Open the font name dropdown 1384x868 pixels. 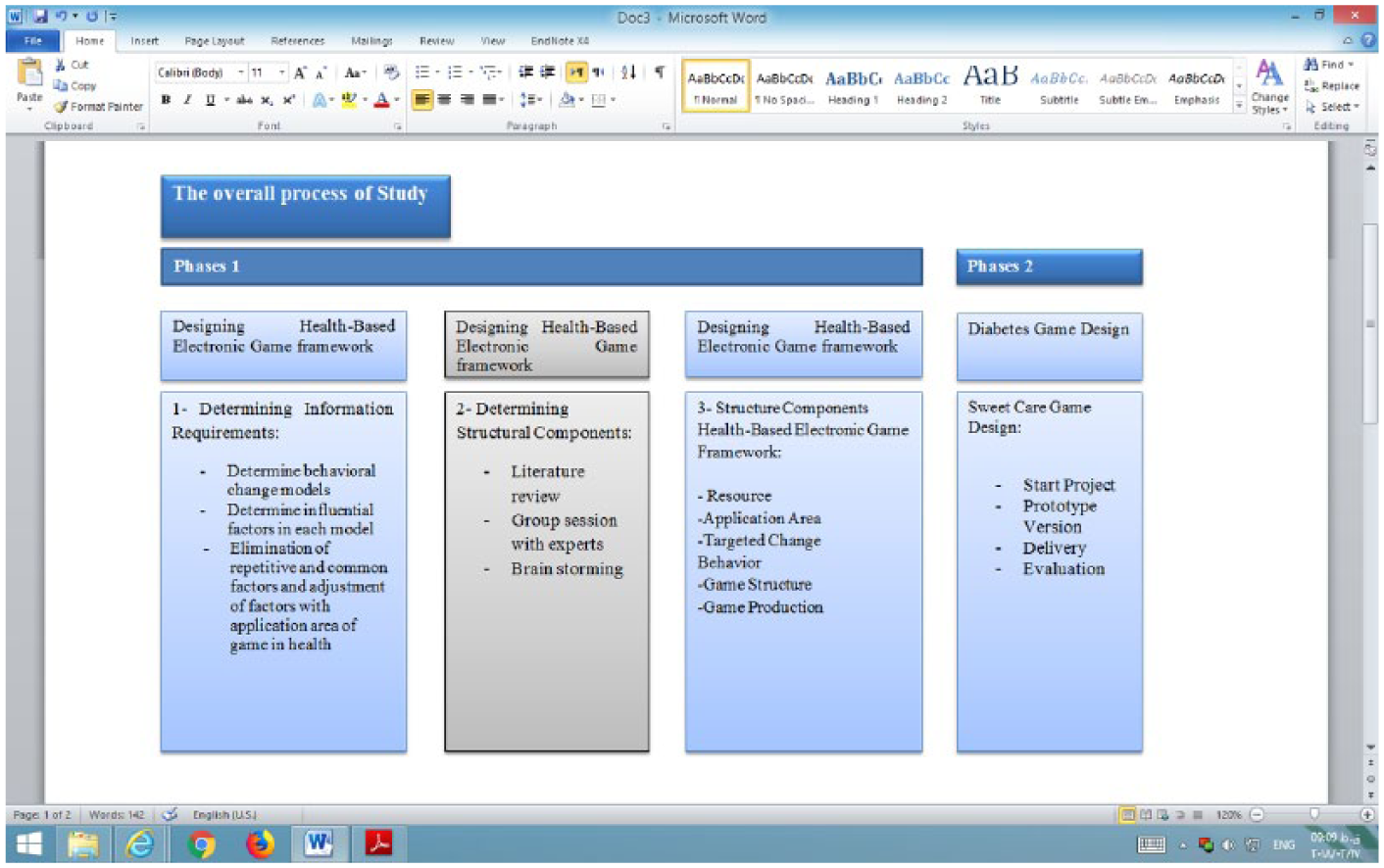(x=241, y=72)
